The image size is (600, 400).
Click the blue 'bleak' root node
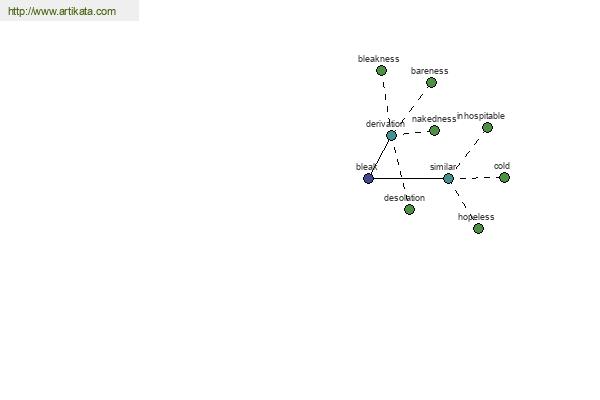pyautogui.click(x=368, y=178)
